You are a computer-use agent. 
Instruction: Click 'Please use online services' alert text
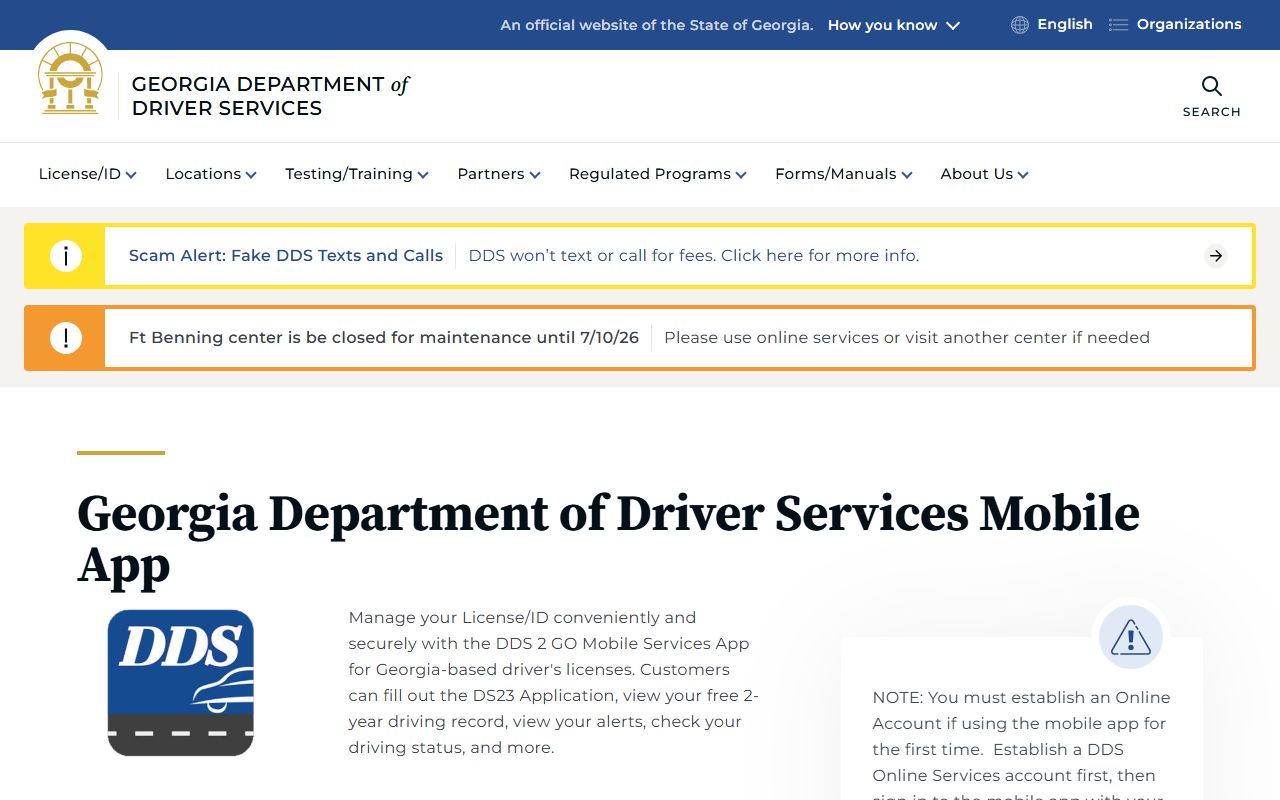coord(907,338)
